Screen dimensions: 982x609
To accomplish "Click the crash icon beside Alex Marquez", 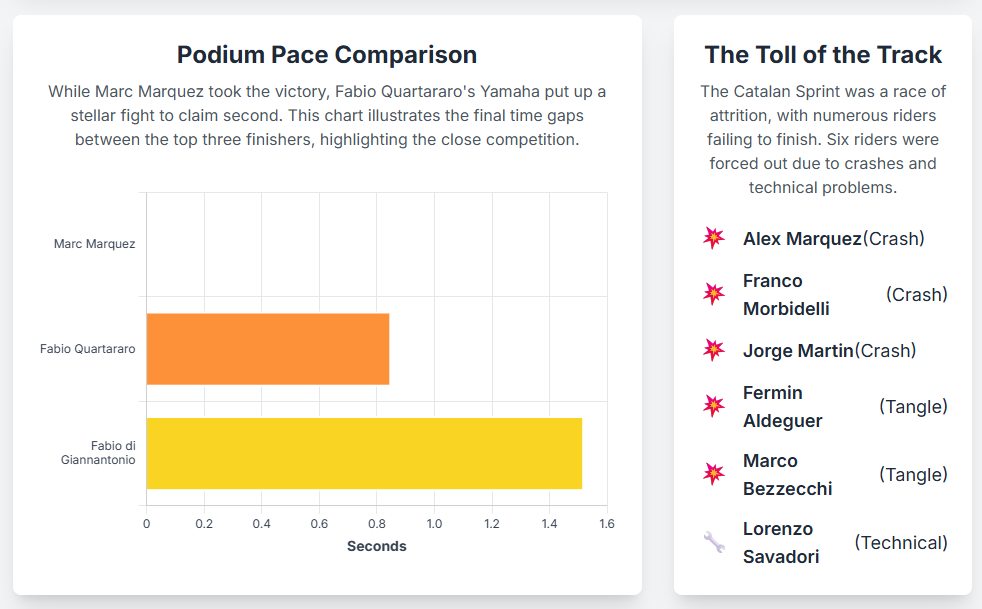I will click(x=713, y=238).
